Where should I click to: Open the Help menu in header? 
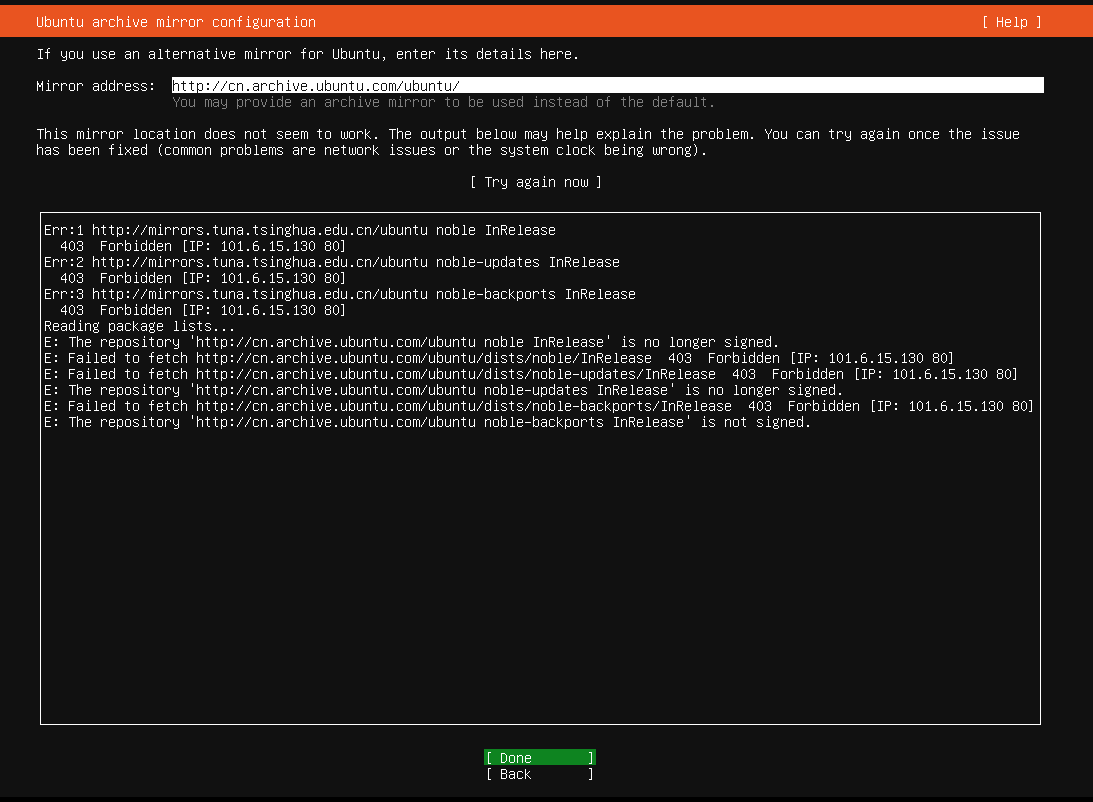pos(1011,22)
